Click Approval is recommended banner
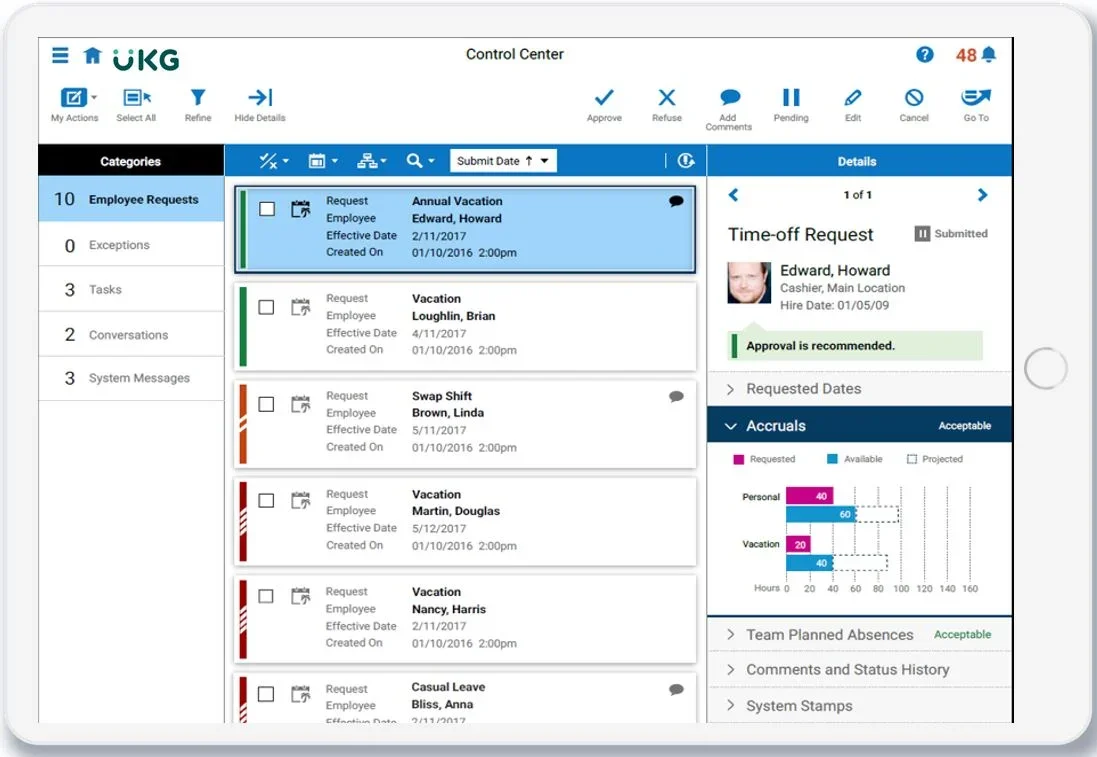 coord(855,346)
